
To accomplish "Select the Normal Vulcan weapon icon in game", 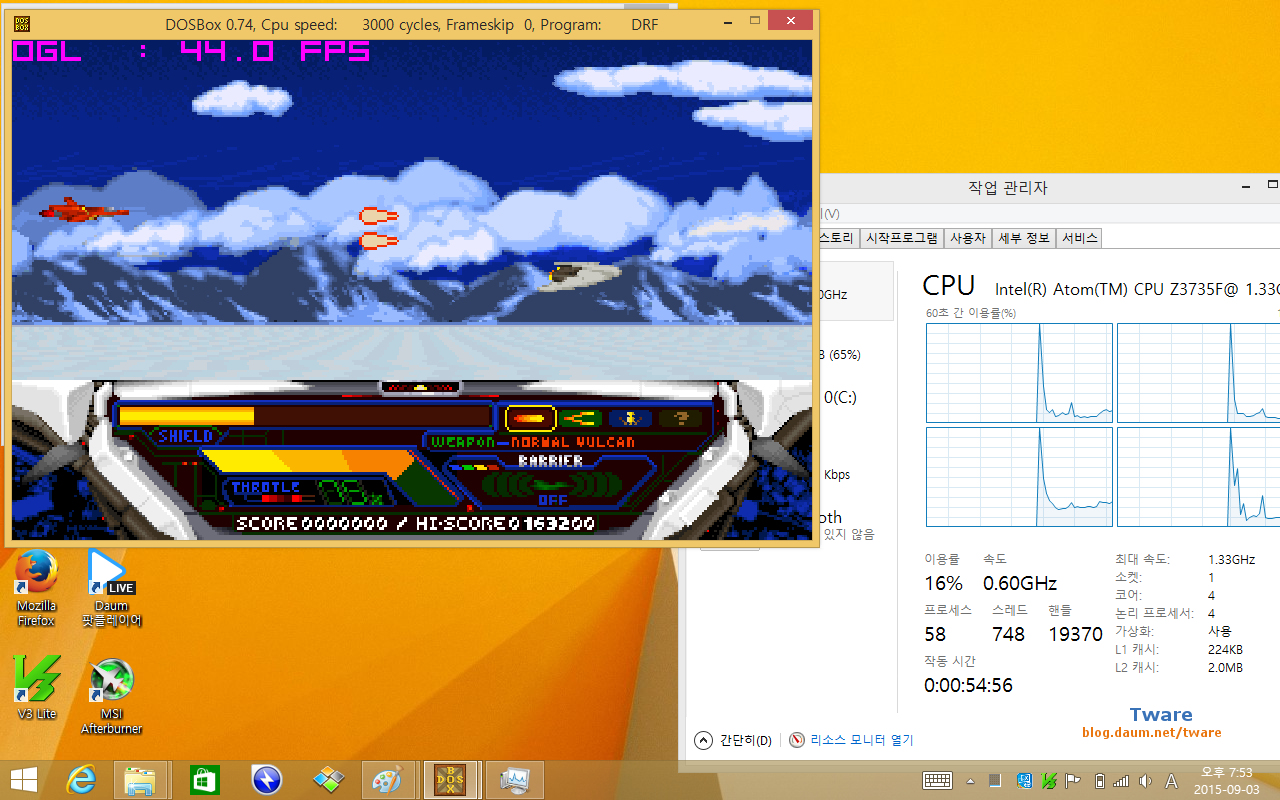I will click(531, 418).
